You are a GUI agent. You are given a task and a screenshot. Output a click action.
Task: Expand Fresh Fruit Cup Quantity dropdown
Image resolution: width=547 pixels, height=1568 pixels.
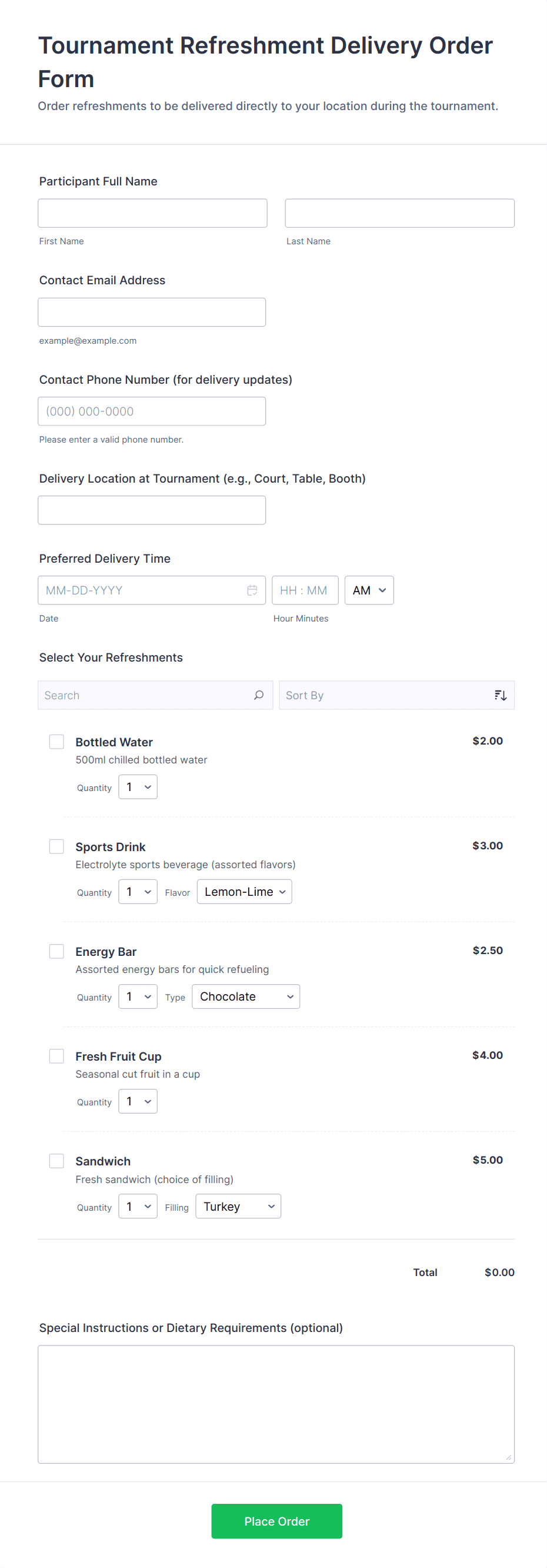[138, 1101]
